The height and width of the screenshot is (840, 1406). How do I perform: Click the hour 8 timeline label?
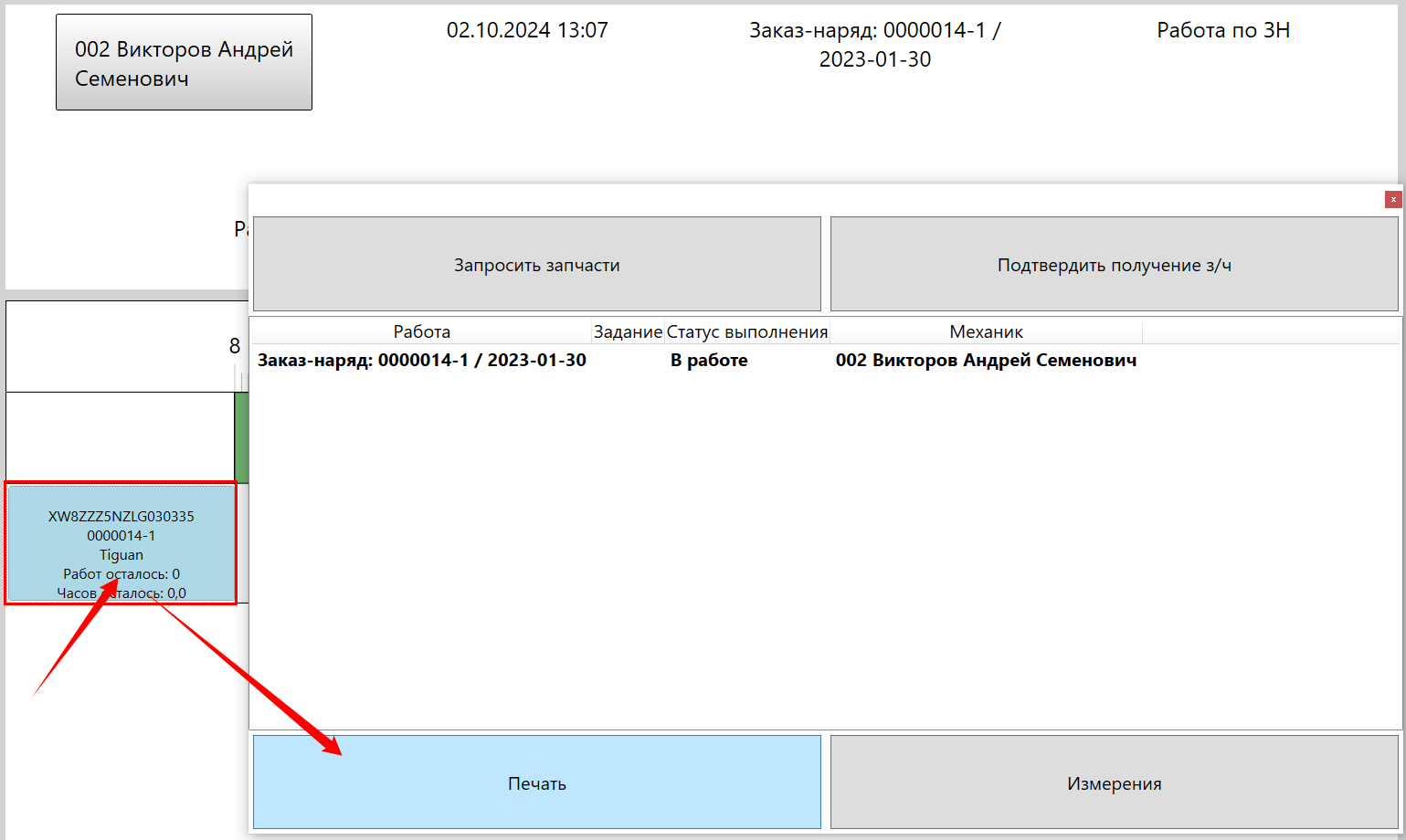click(235, 346)
